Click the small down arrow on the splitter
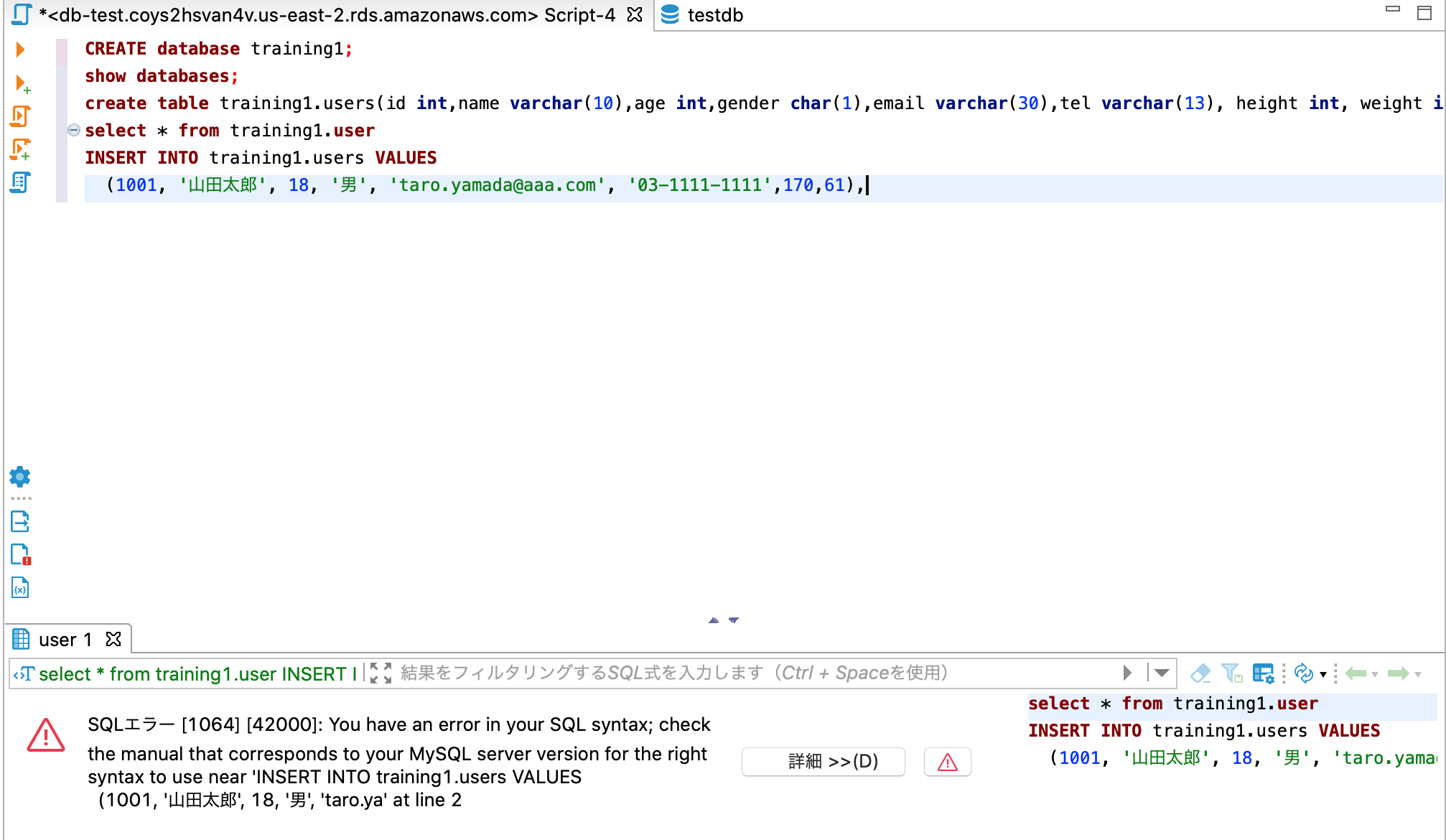 pos(734,620)
